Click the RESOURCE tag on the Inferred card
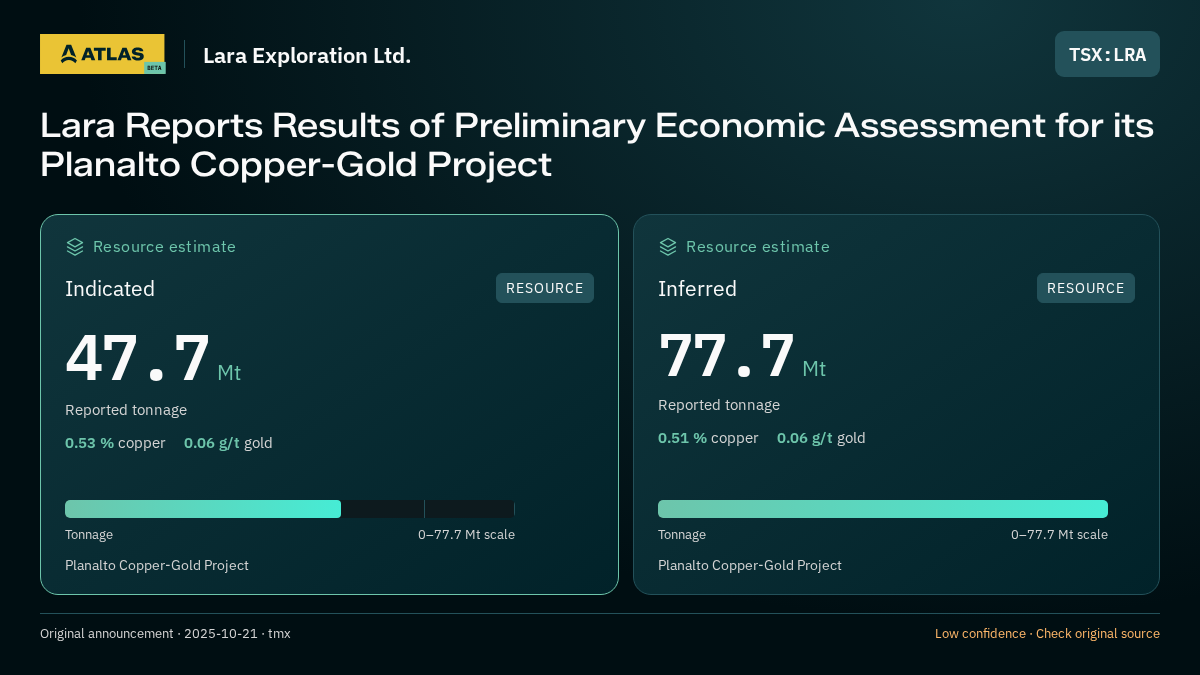 (1086, 288)
